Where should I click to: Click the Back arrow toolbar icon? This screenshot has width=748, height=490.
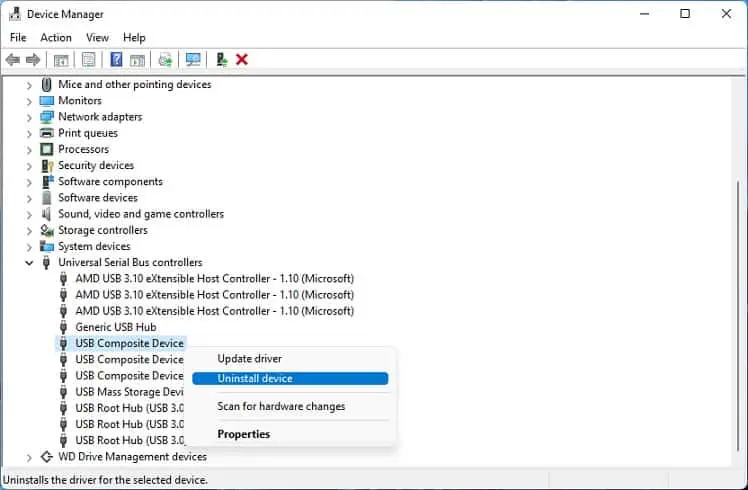pyautogui.click(x=12, y=60)
